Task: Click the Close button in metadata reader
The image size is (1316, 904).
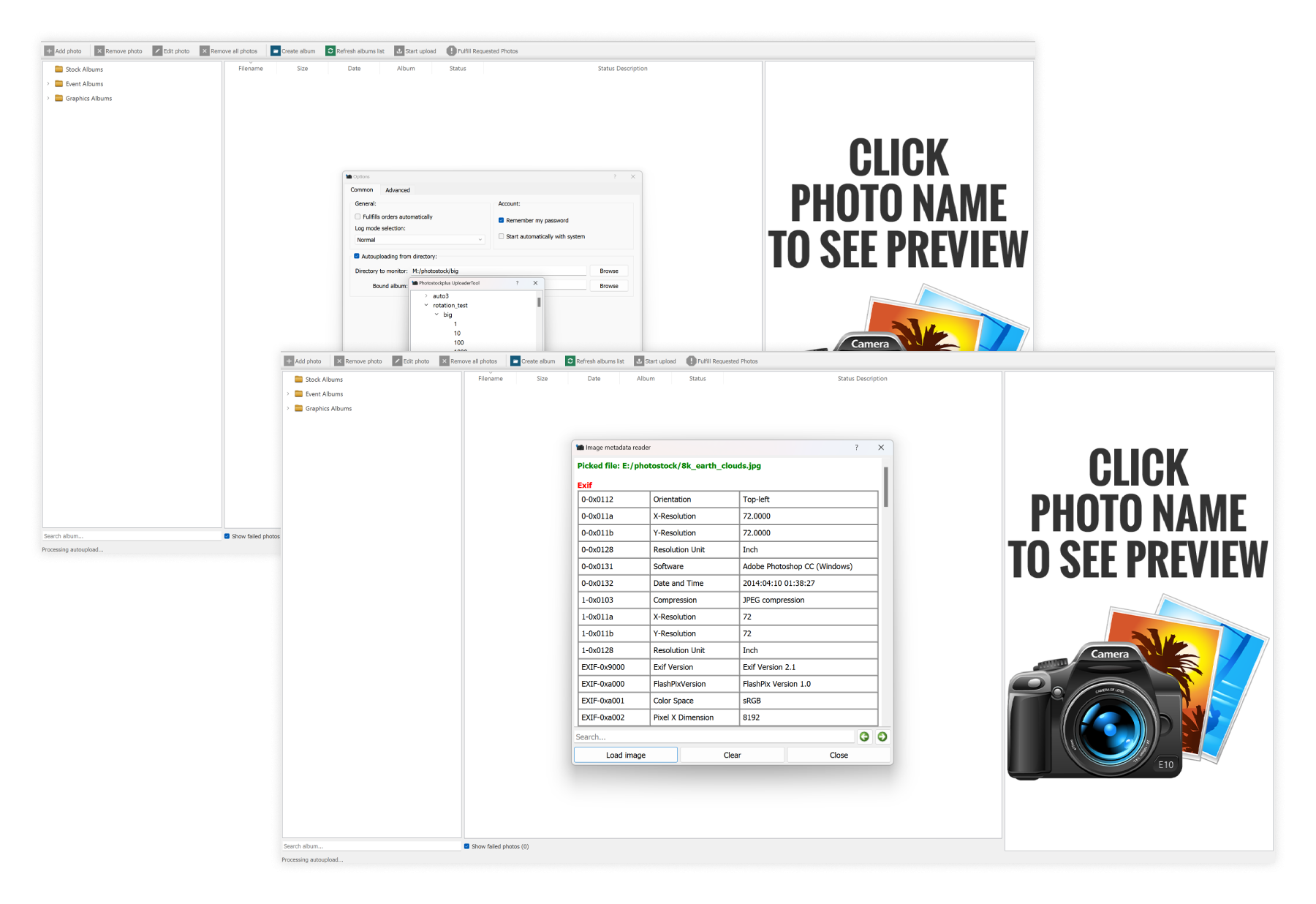Action: point(839,756)
